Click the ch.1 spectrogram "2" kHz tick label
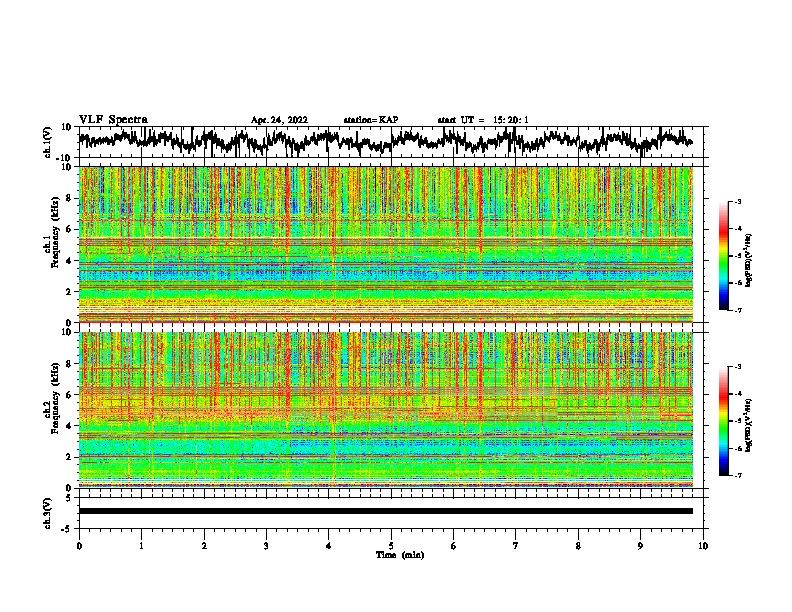The width and height of the screenshot is (792, 612). (x=69, y=291)
